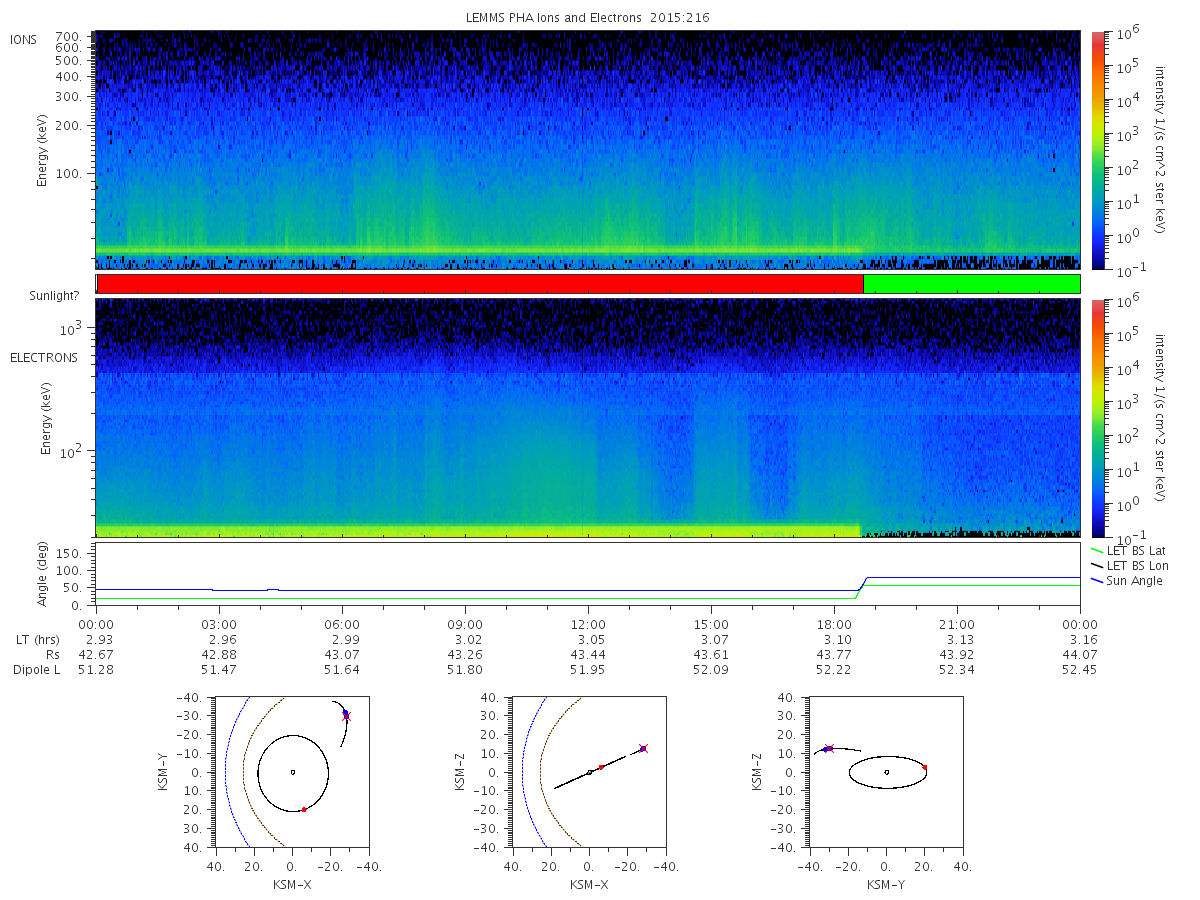The height and width of the screenshot is (900, 1200).
Task: Click the ions colorbar intensity units label
Action: (1162, 150)
